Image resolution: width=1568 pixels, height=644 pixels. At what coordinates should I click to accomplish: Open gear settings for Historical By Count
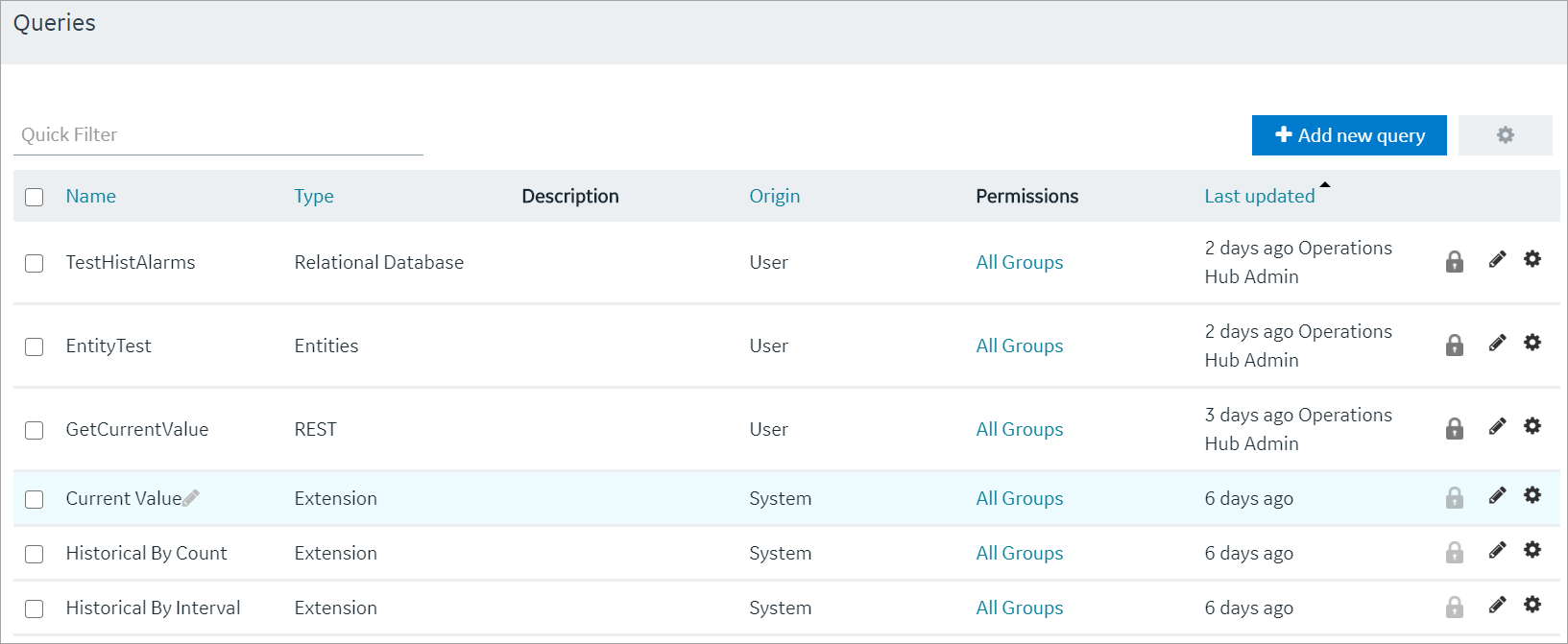coord(1532,549)
